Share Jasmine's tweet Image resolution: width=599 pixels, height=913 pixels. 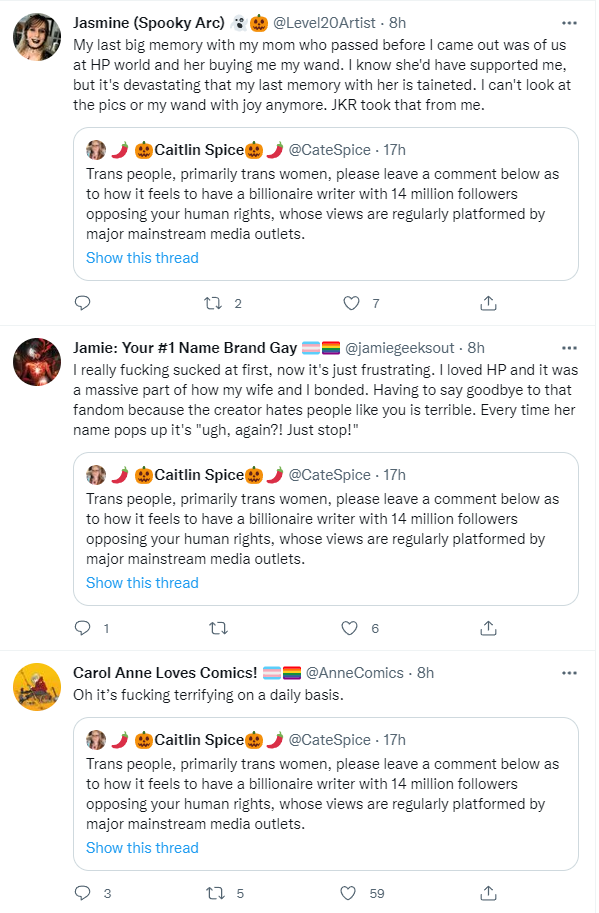490,304
